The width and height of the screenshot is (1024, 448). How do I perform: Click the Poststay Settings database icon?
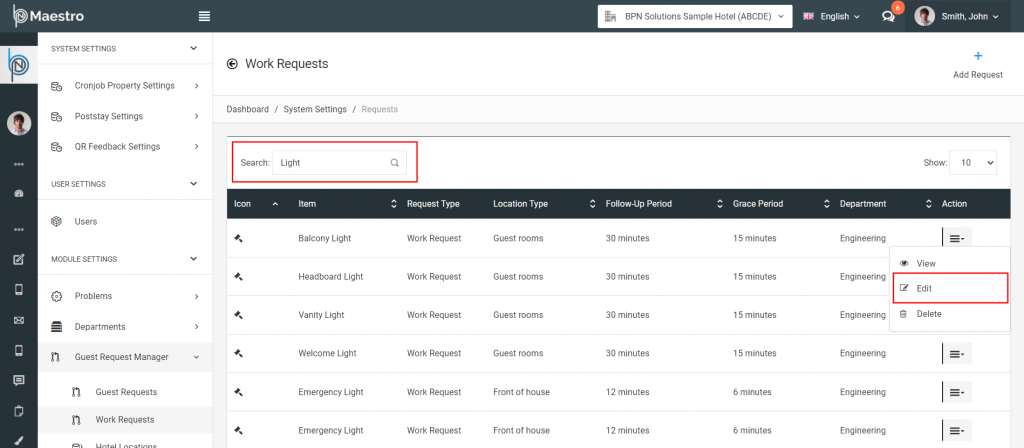pos(57,116)
